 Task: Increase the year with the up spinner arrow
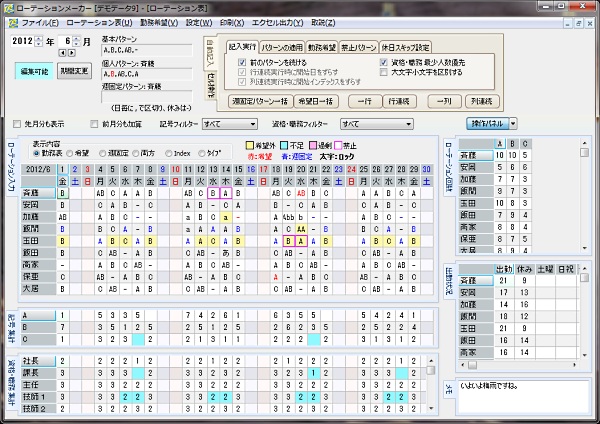(x=38, y=38)
